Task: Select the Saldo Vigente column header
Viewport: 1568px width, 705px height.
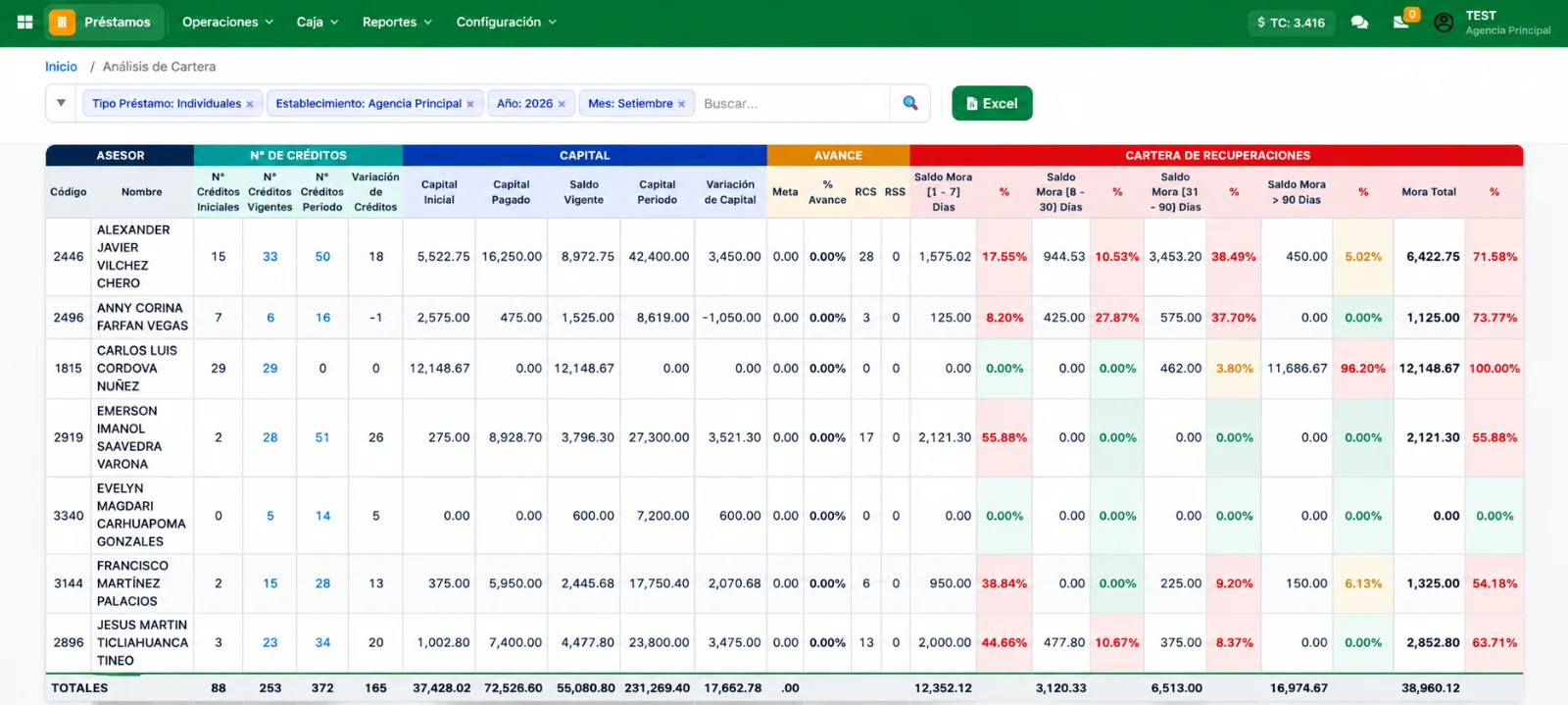Action: [x=584, y=192]
